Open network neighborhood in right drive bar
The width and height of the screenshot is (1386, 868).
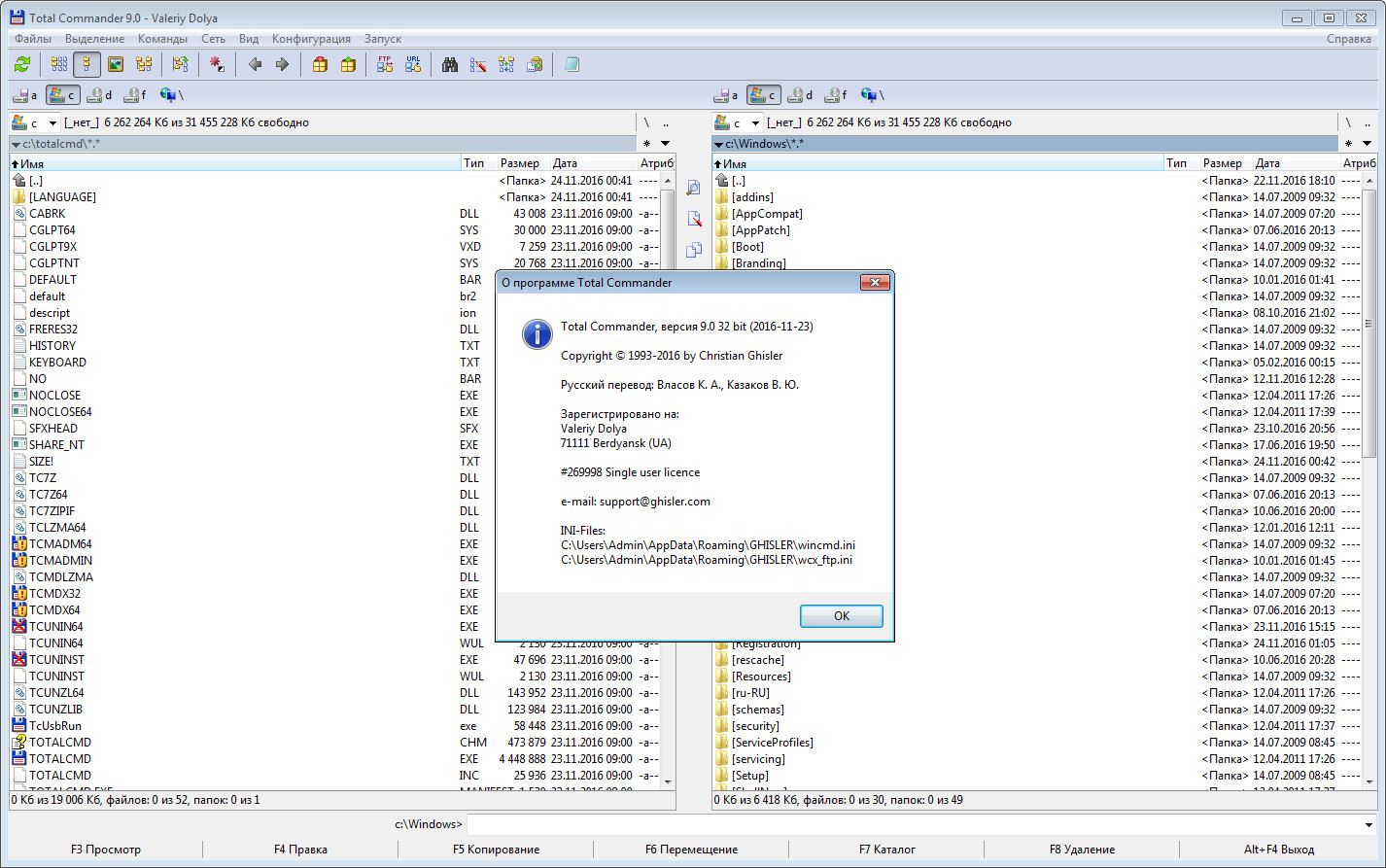(873, 95)
